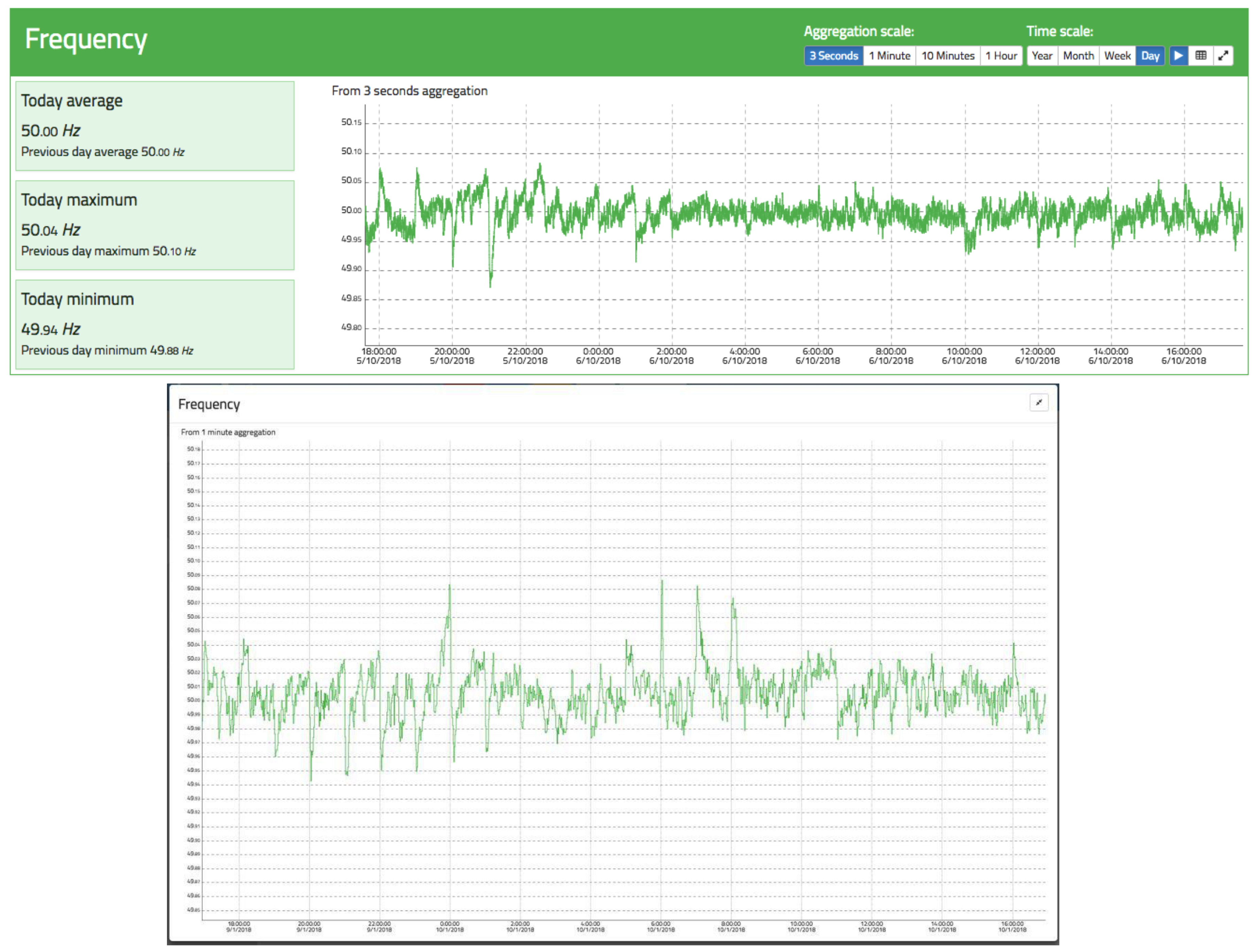The height and width of the screenshot is (952, 1255).
Task: Switch aggregation to 3 Seconds
Action: pos(833,56)
